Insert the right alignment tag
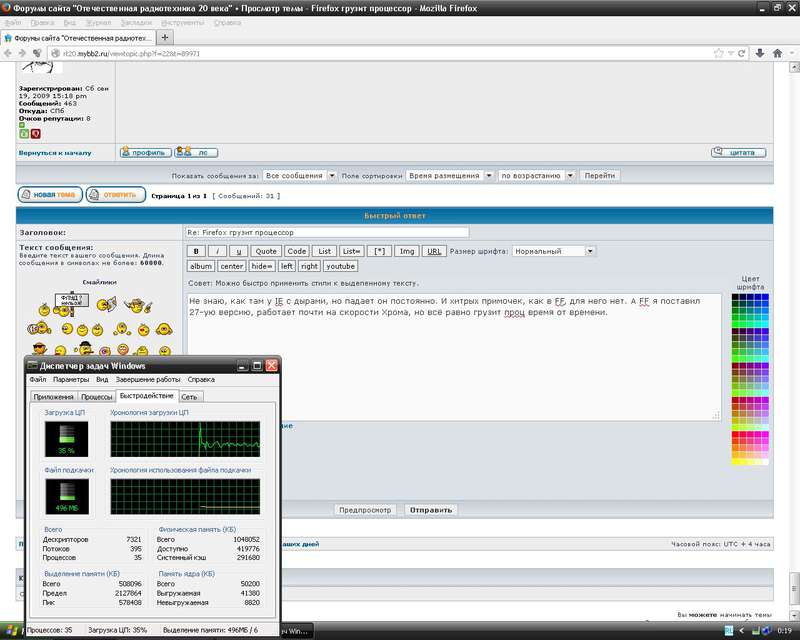The height and width of the screenshot is (640, 800). (309, 266)
